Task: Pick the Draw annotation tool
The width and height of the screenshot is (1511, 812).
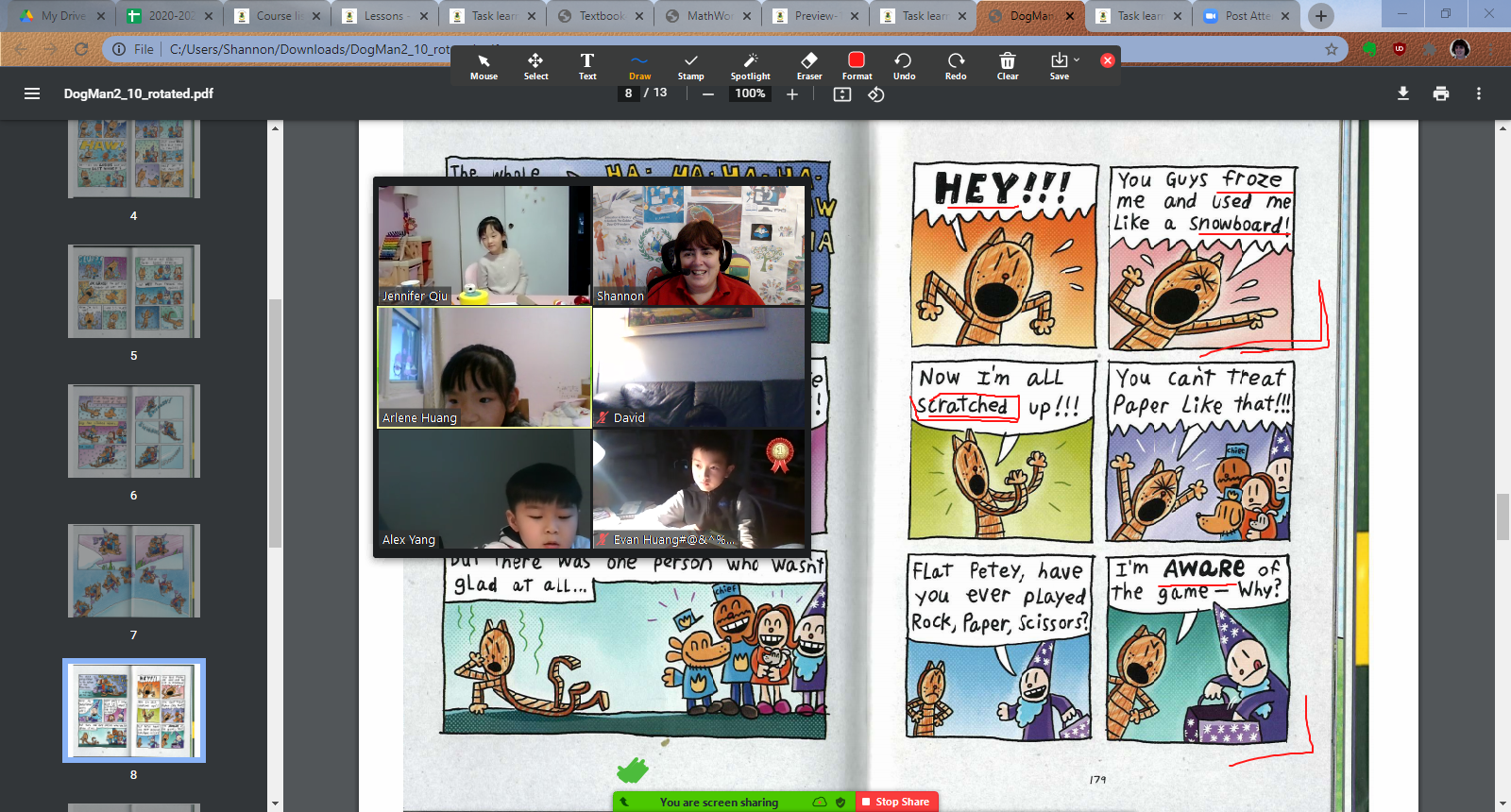Action: pos(639,66)
